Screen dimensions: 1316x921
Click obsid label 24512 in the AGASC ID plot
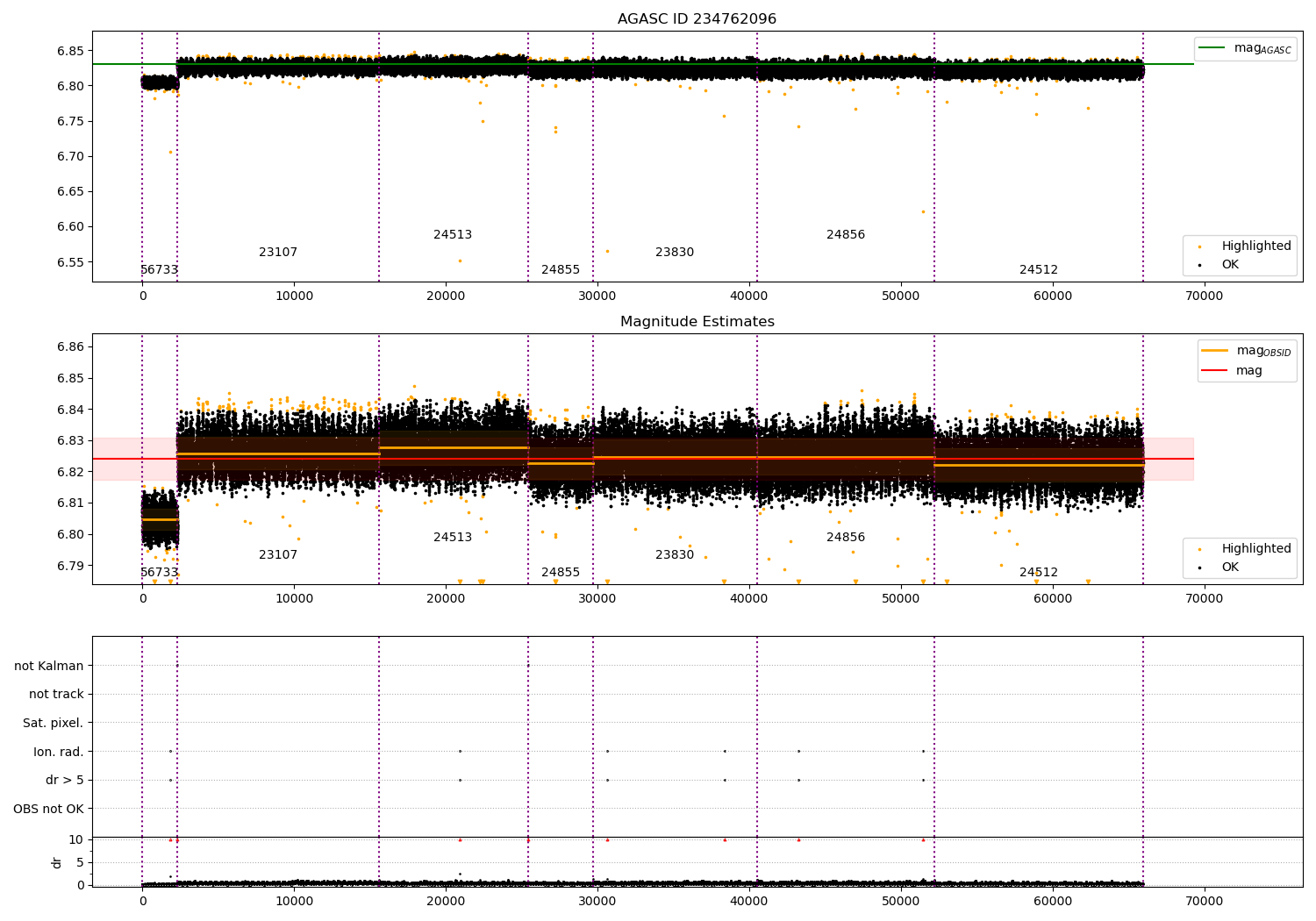[x=1039, y=270]
